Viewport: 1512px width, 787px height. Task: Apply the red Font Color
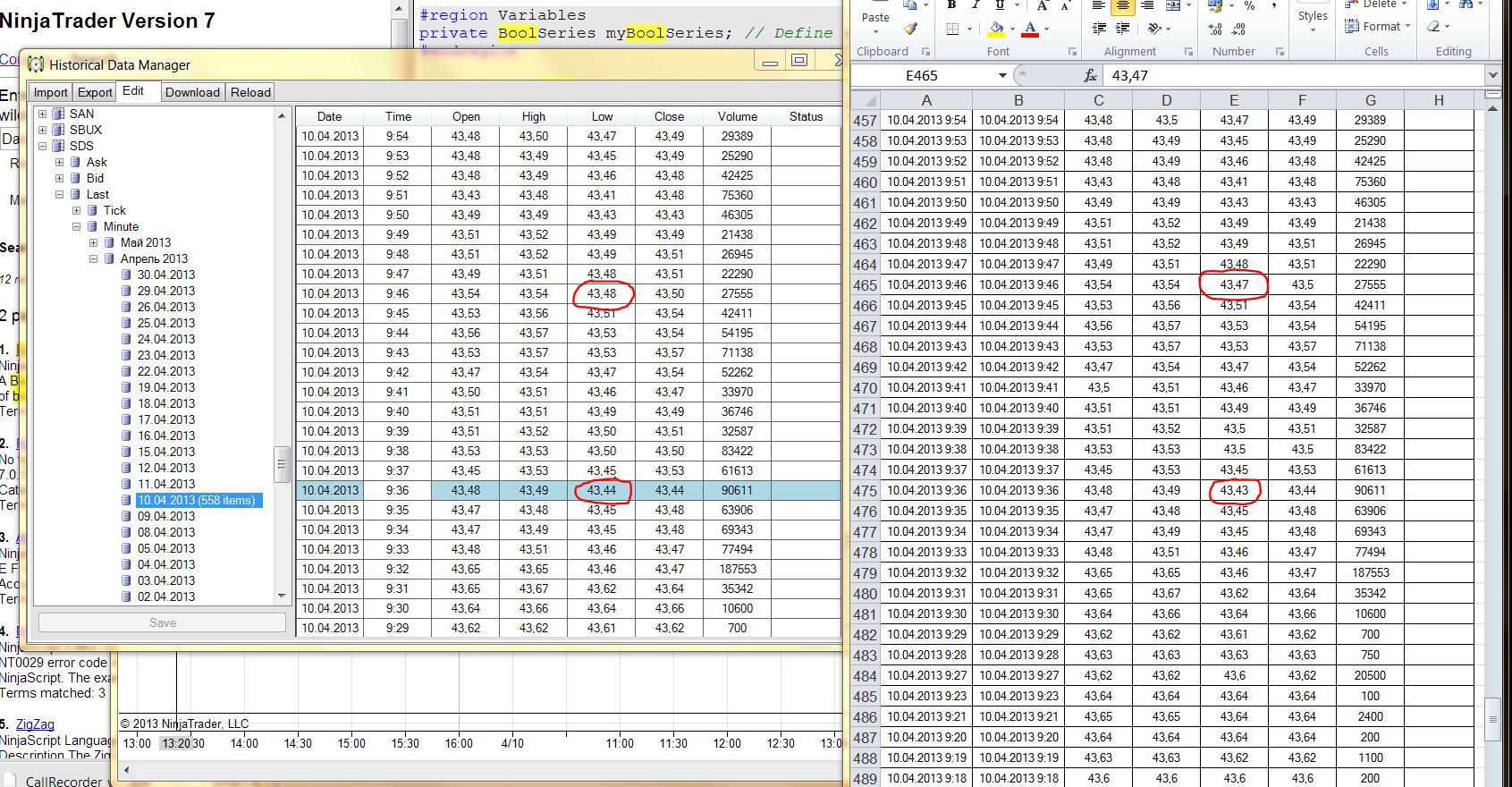(1030, 29)
